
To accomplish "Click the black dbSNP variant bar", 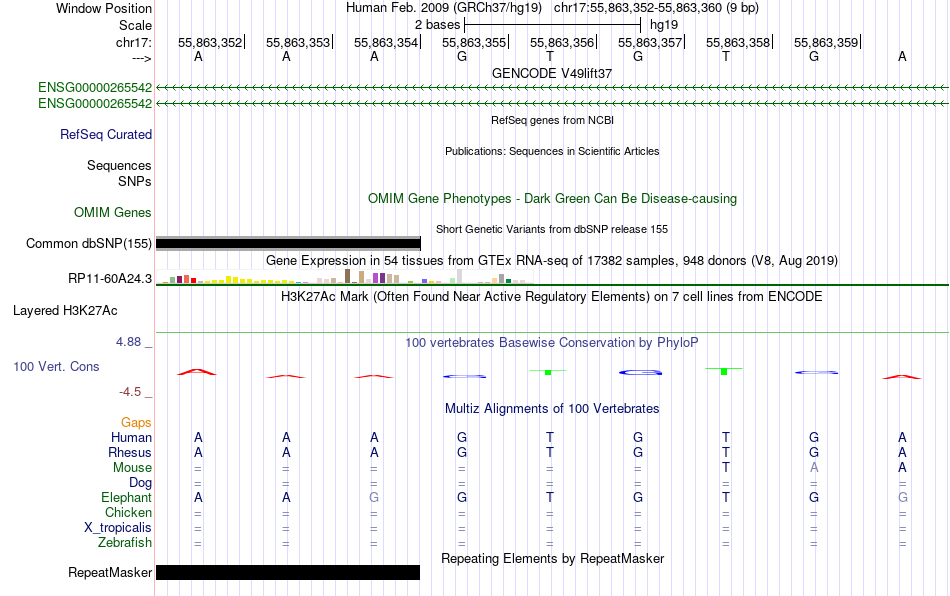I will pos(288,243).
